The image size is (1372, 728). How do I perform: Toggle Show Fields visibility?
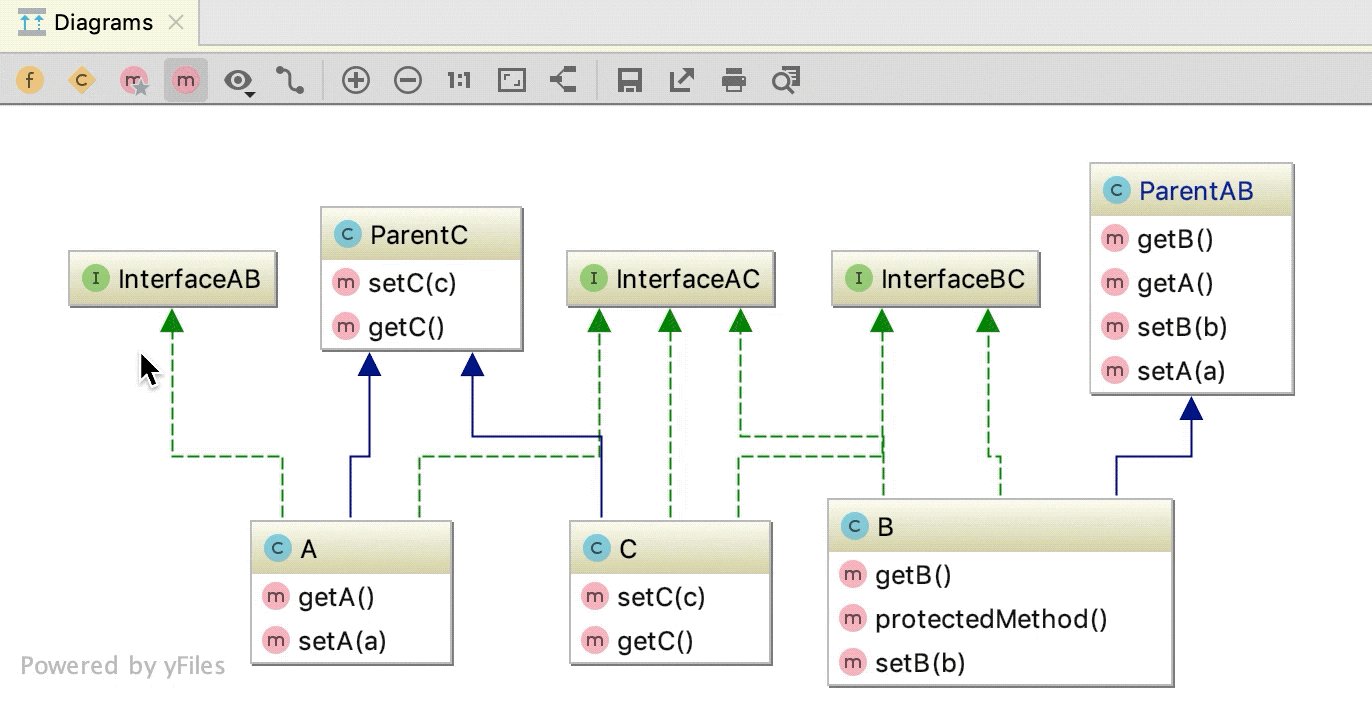pyautogui.click(x=30, y=79)
